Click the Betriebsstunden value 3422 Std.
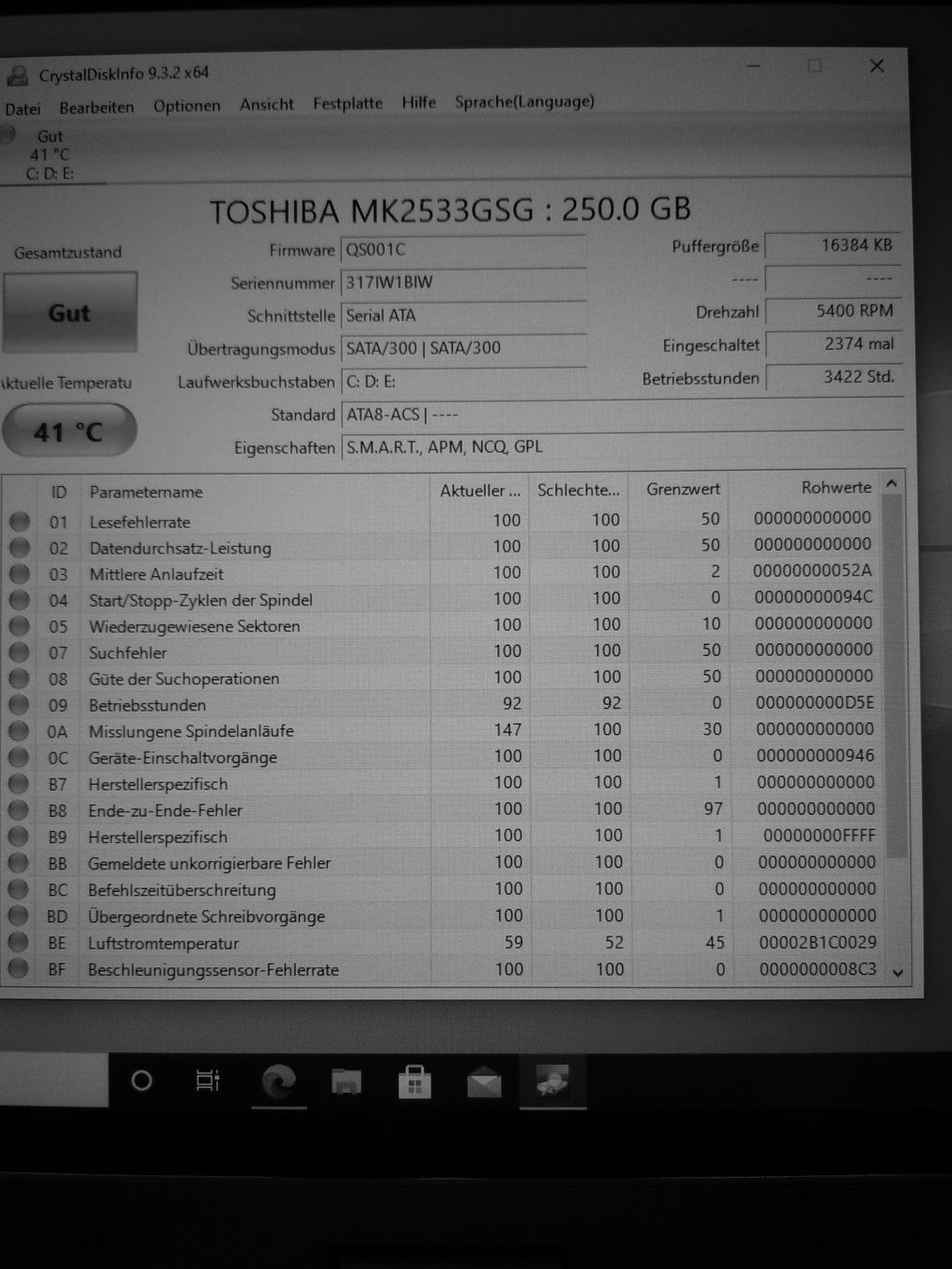 [834, 377]
